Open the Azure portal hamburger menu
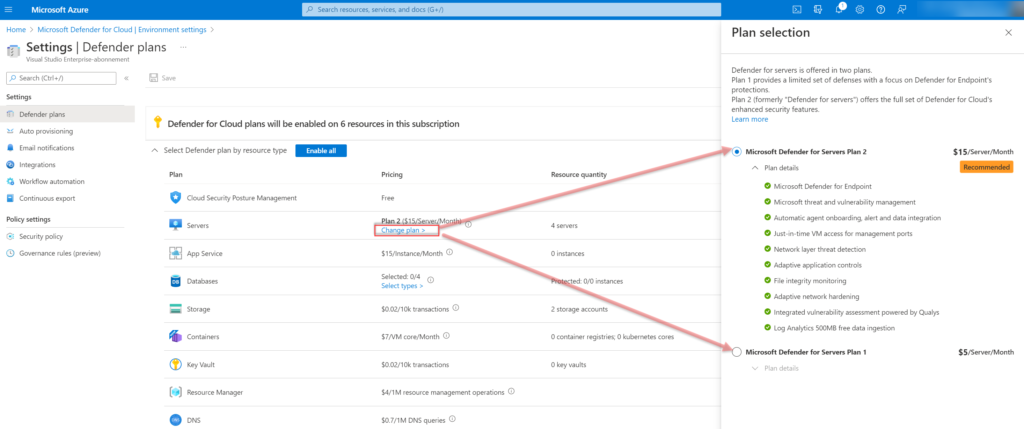 (8, 9)
